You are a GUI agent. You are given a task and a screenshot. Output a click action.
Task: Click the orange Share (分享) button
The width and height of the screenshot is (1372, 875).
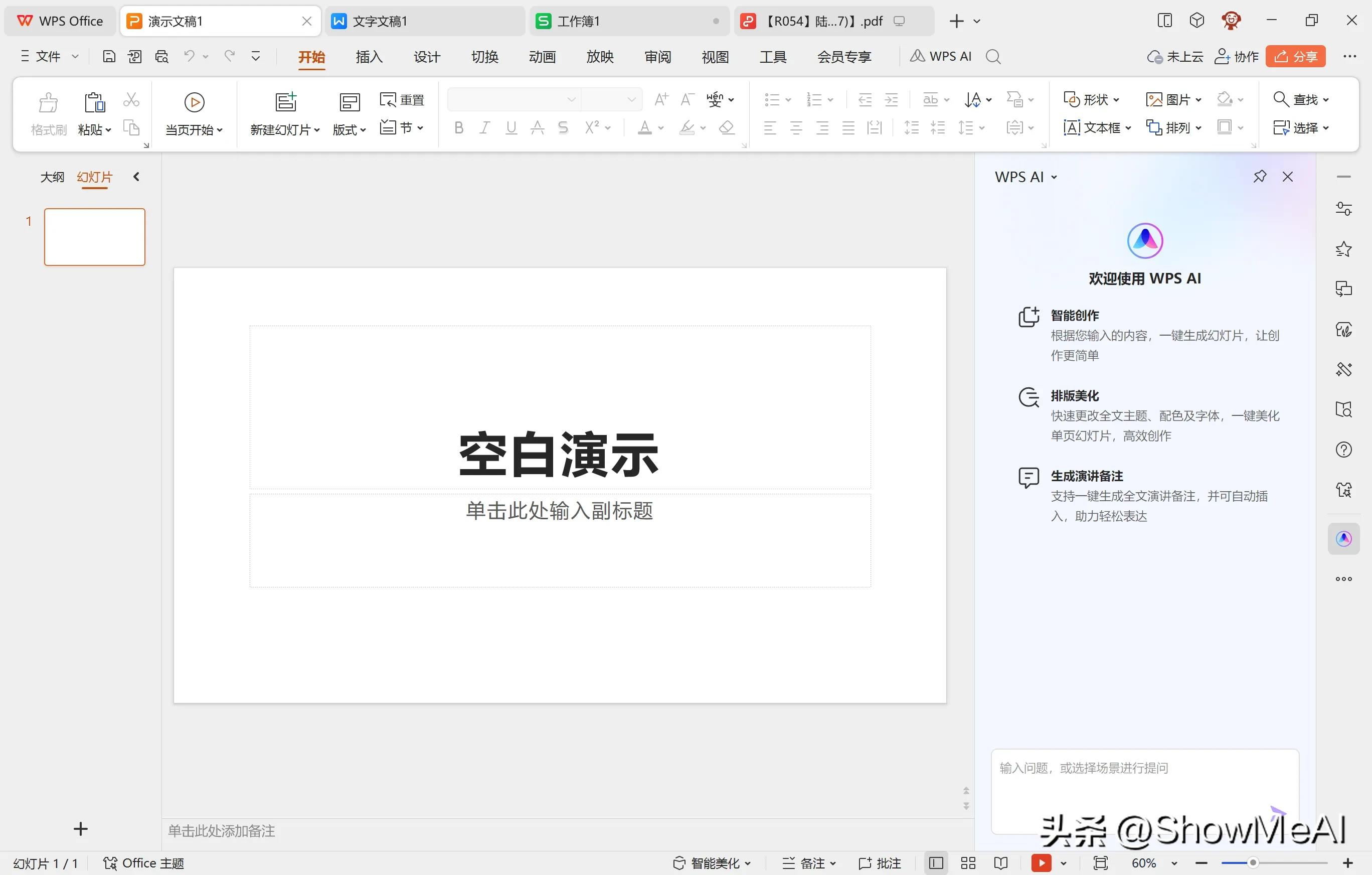[1296, 56]
